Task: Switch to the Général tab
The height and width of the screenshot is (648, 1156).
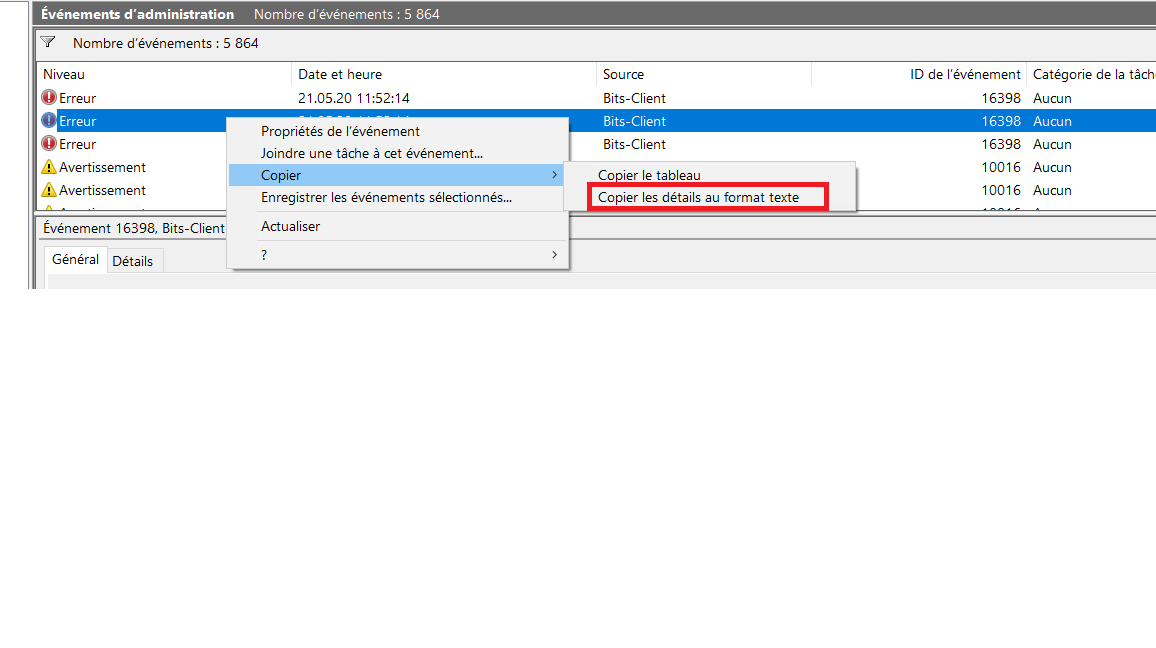Action: pos(75,259)
